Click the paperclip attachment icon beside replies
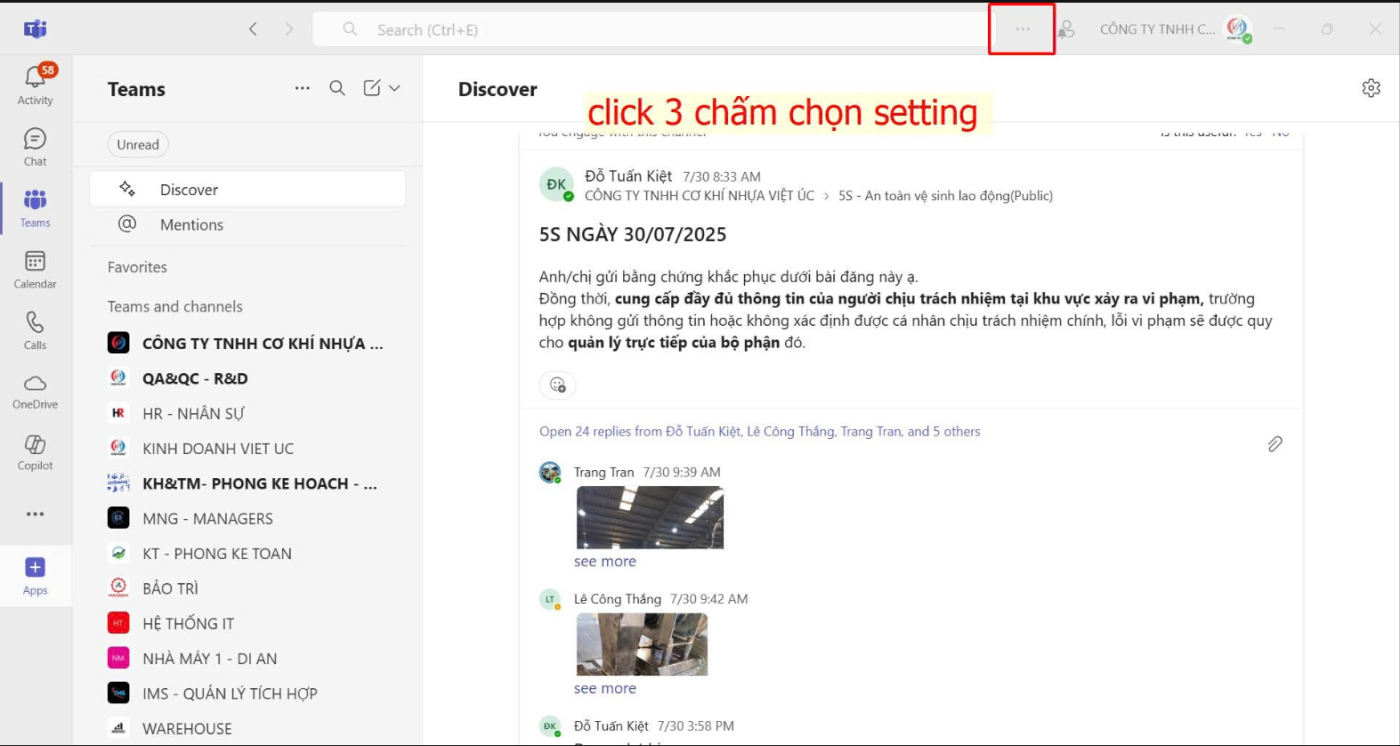The image size is (1400, 746). [x=1275, y=443]
